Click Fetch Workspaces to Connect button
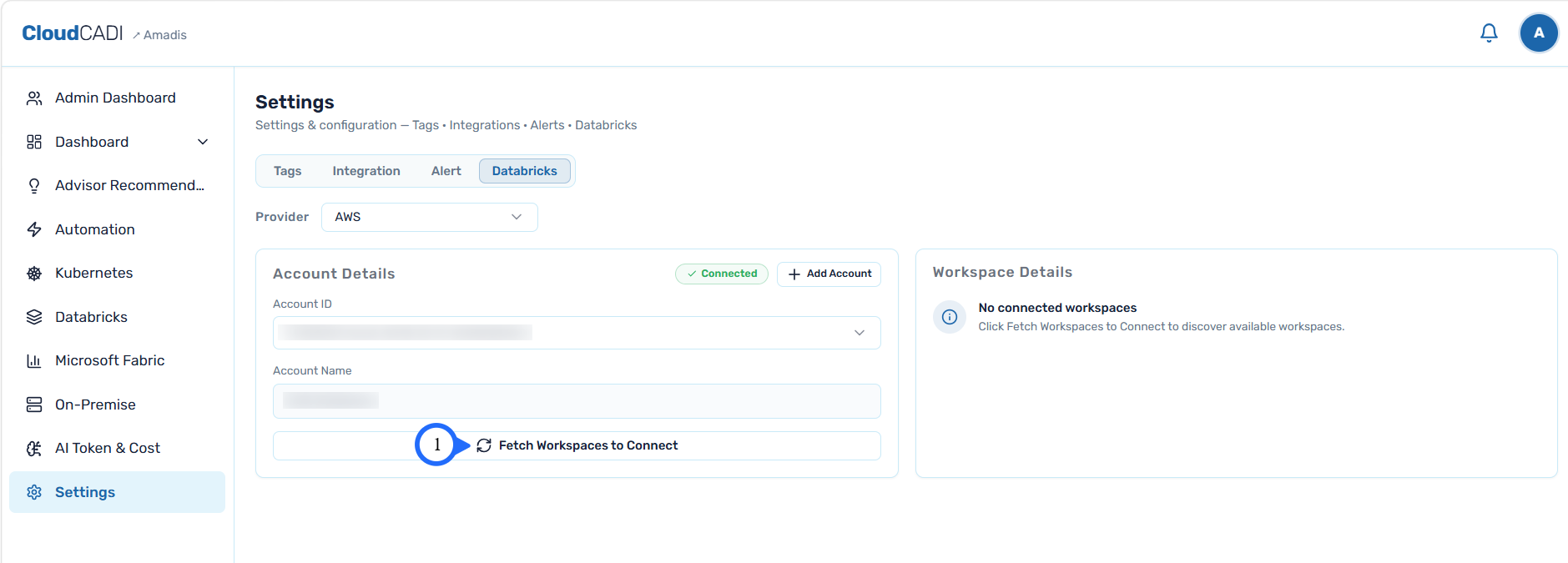Screen dimensions: 1568x563 [x=577, y=445]
